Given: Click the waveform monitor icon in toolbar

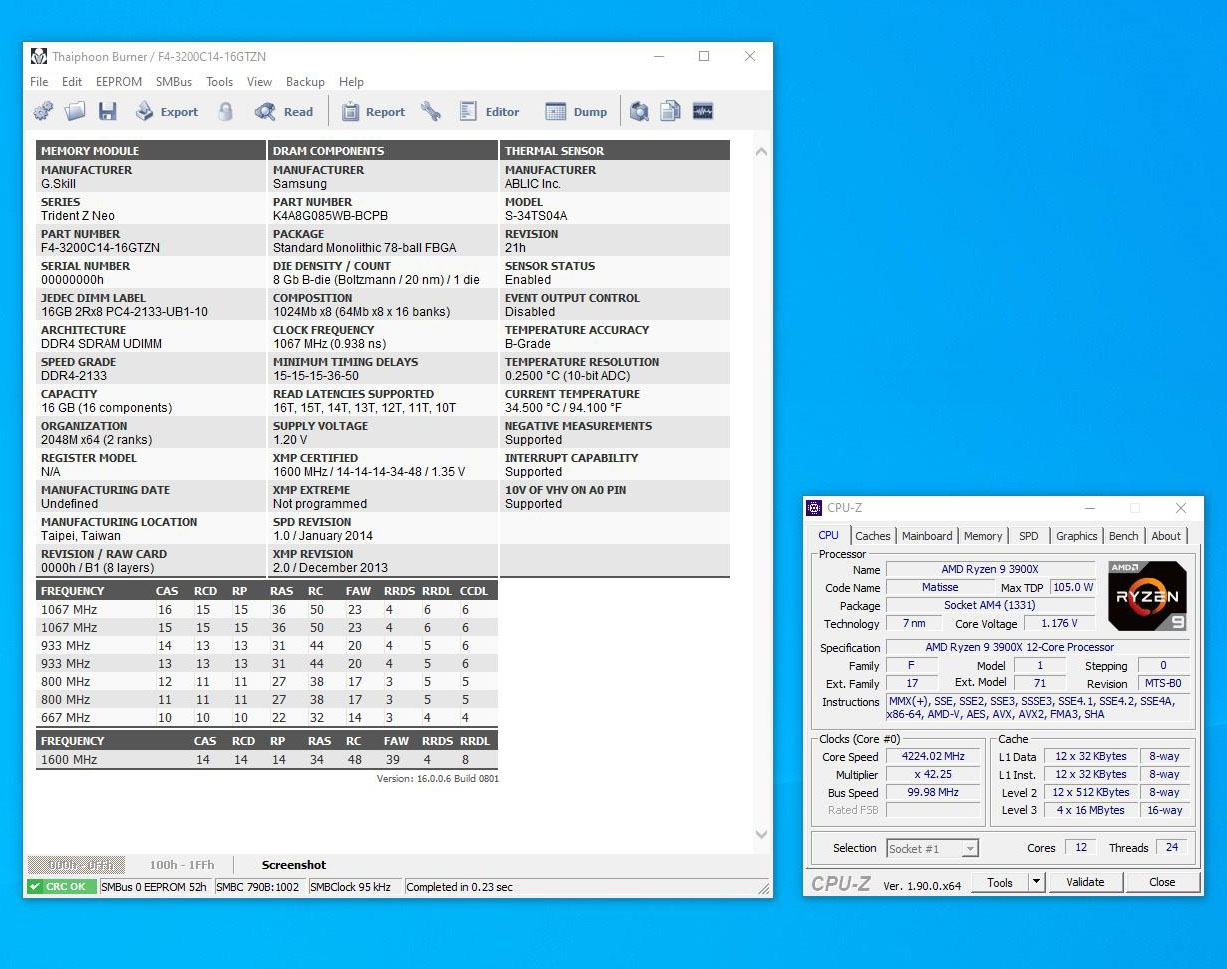Looking at the screenshot, I should pos(702,111).
